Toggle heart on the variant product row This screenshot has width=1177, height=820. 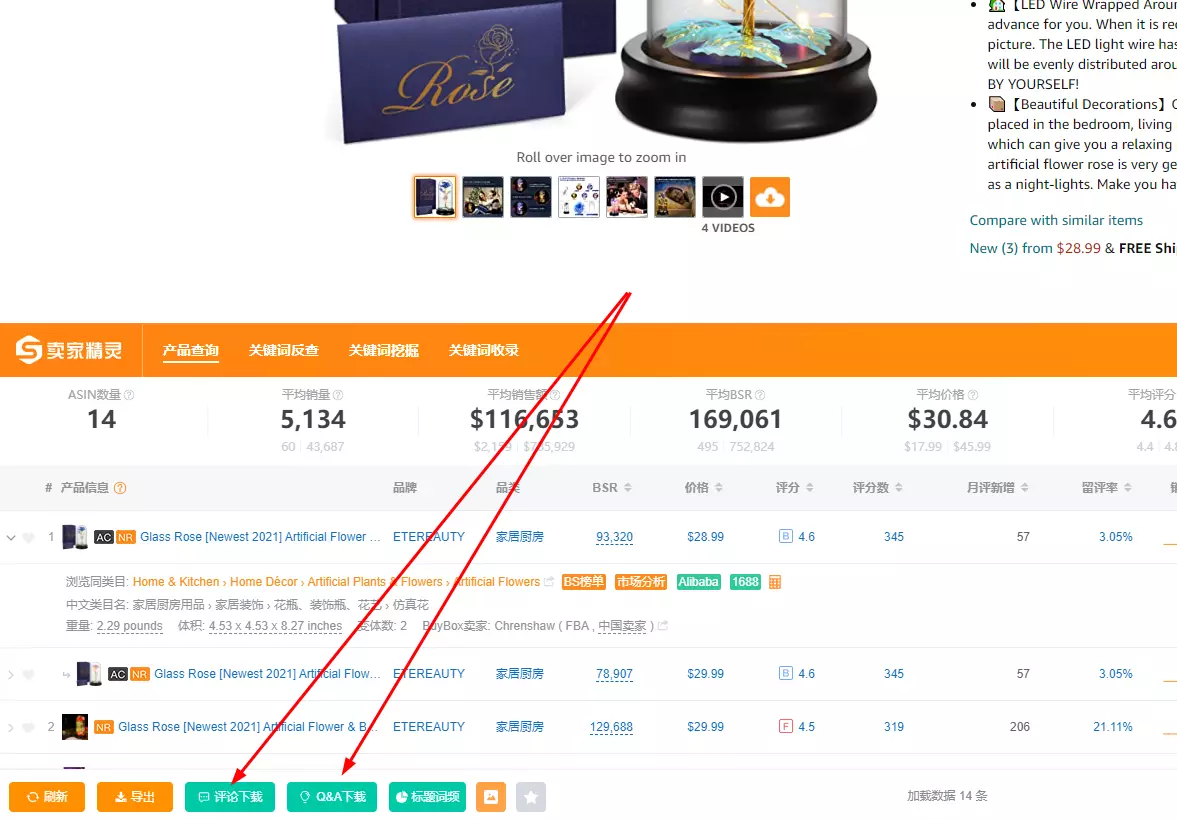click(x=29, y=674)
